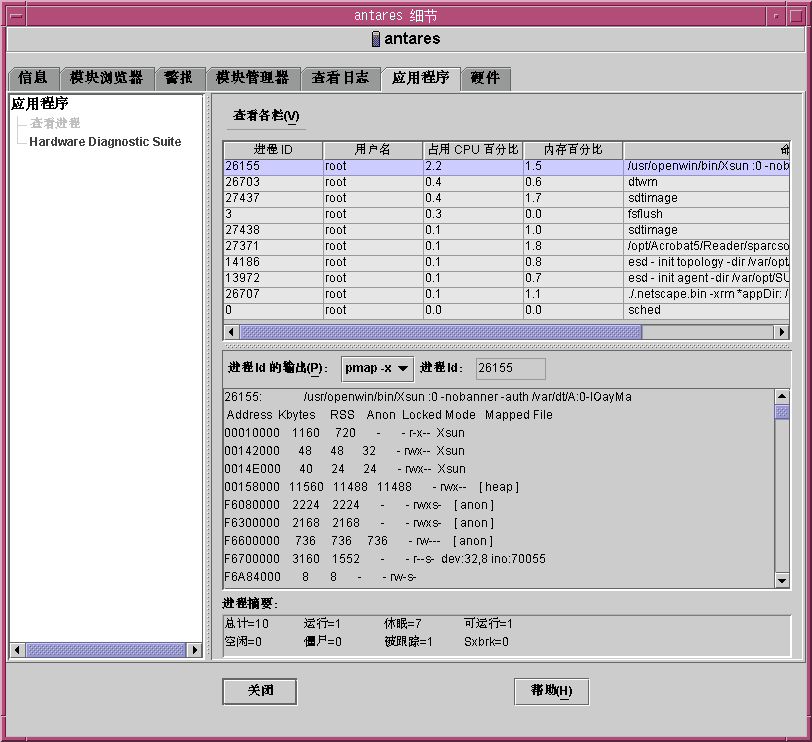
Task: Switch to the 硬件 tab
Action: (x=486, y=79)
